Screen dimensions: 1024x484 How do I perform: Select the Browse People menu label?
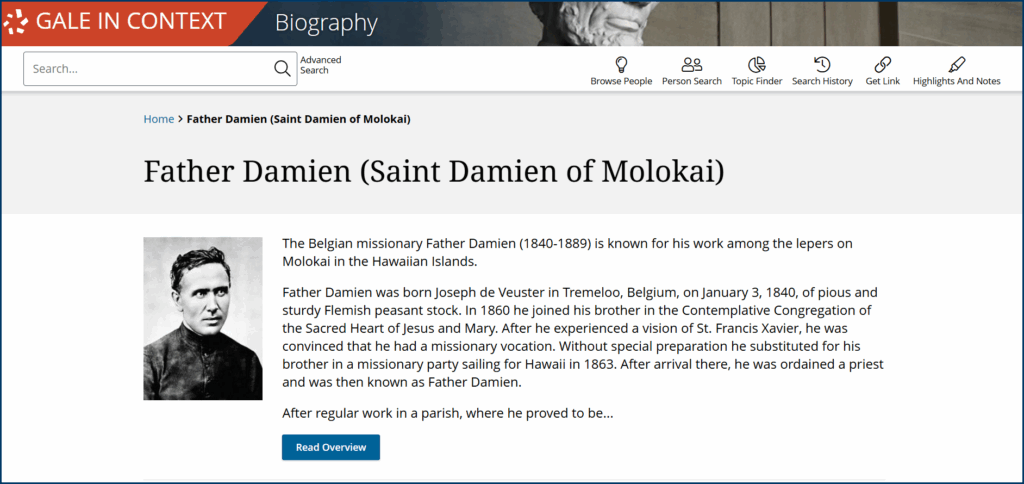pos(621,82)
